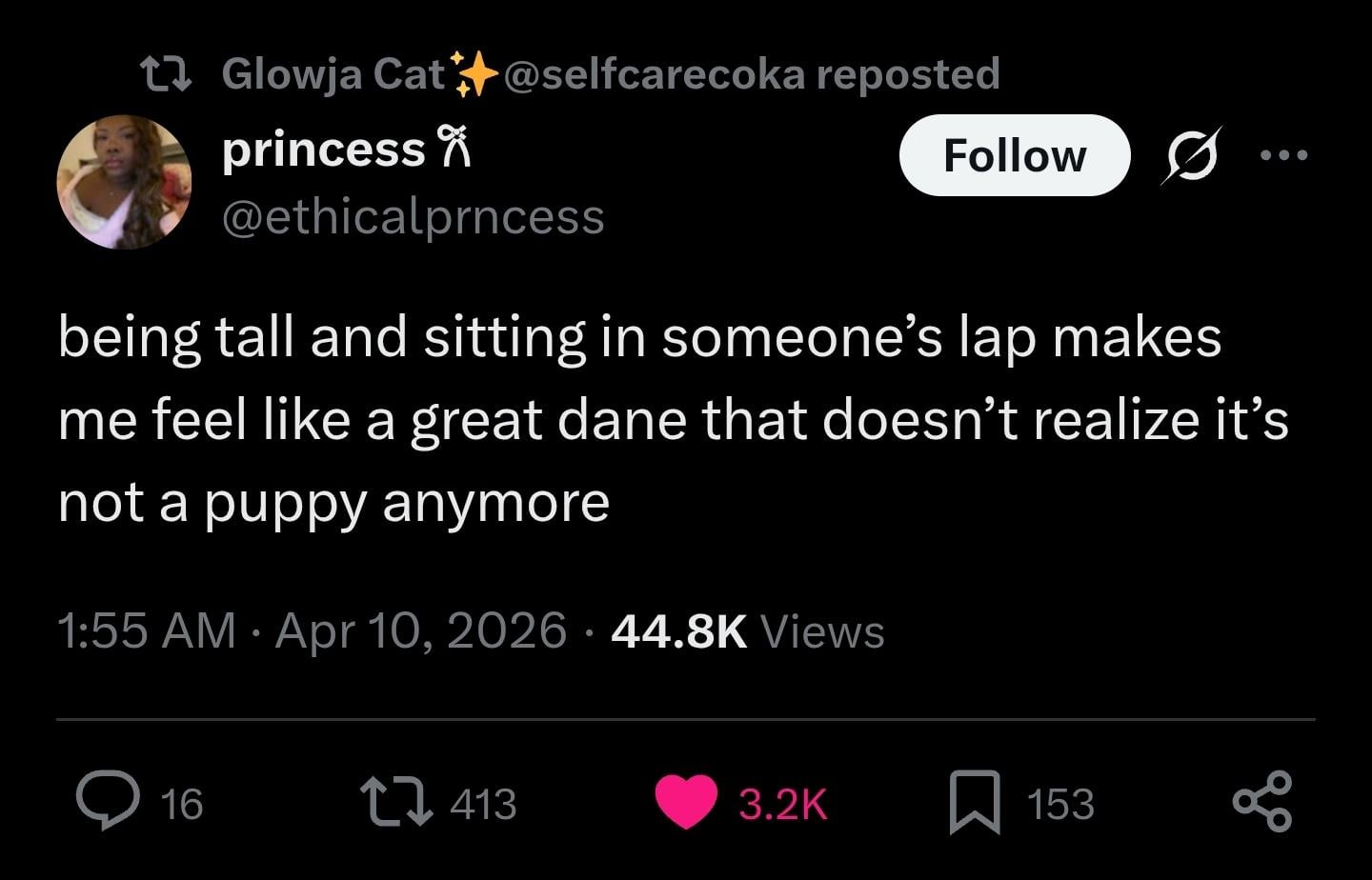View the 44.8K Views analytics
Image resolution: width=1372 pixels, height=880 pixels.
748,630
